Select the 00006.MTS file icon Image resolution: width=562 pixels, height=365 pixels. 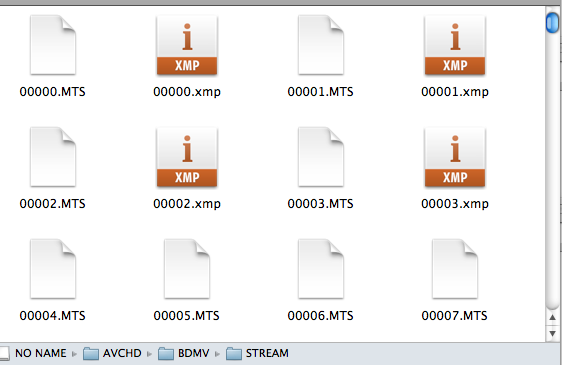click(x=321, y=269)
